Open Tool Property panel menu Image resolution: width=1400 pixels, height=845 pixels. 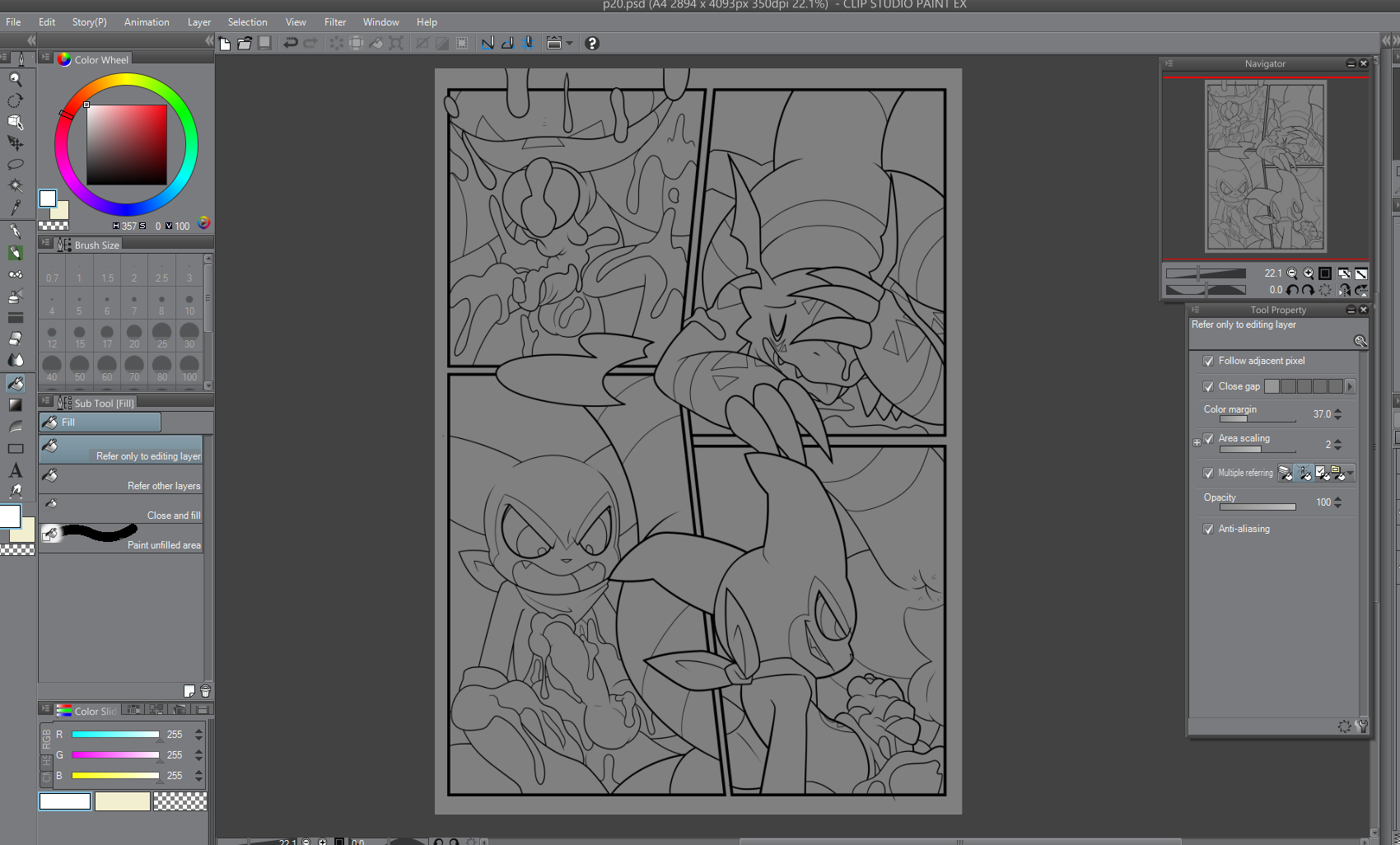(x=1195, y=310)
